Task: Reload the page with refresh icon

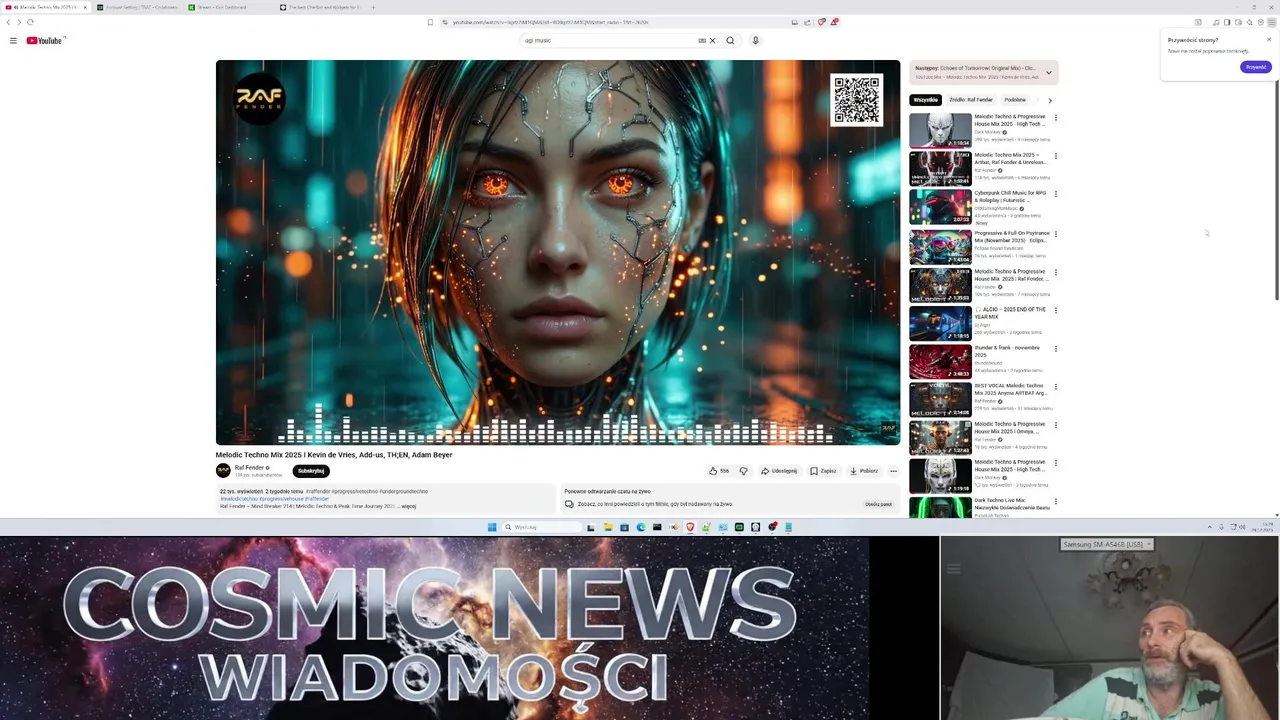Action: pos(30,22)
